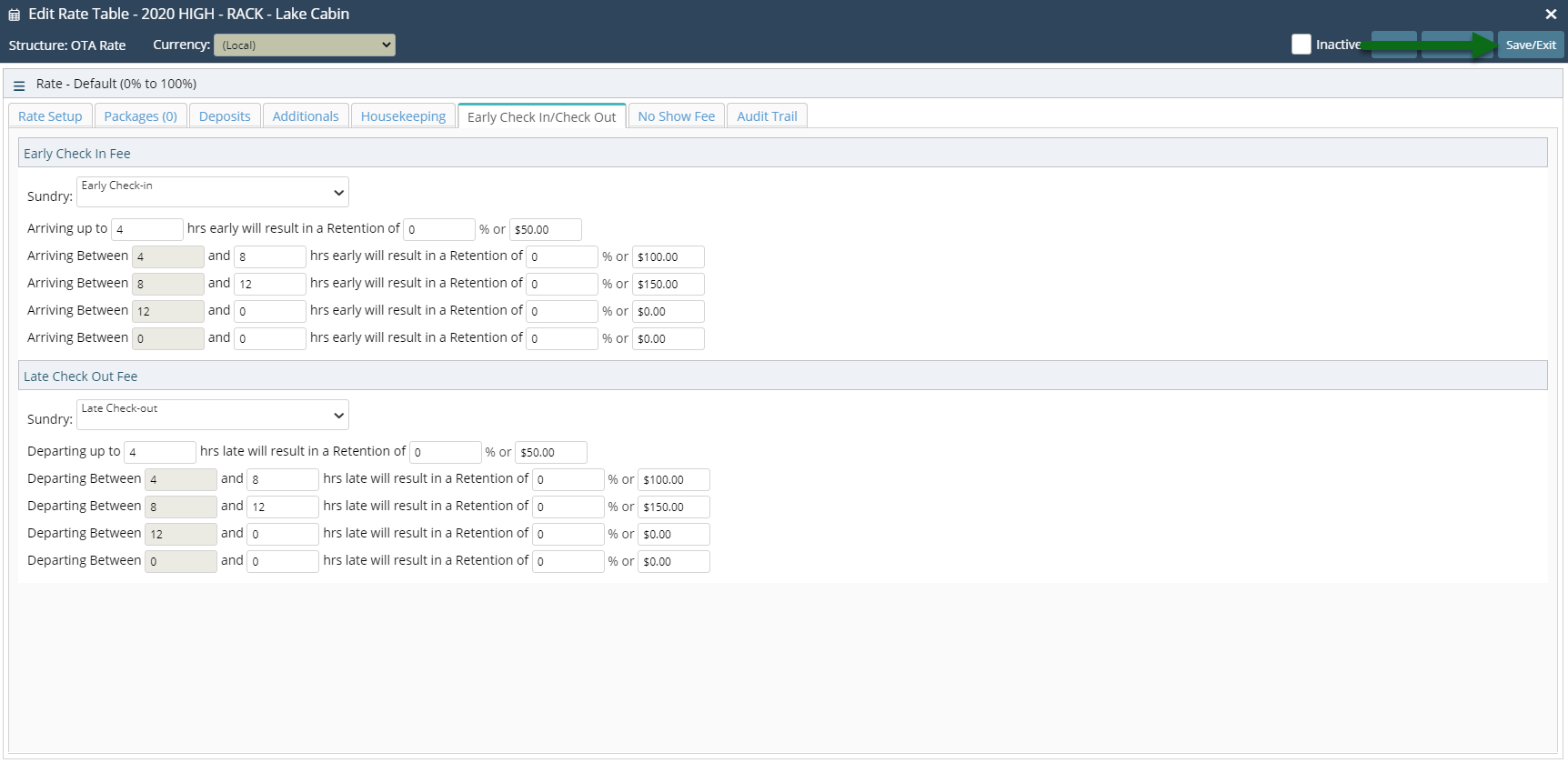Switch to the Housekeeping tab
The image size is (1568, 763).
(x=403, y=116)
